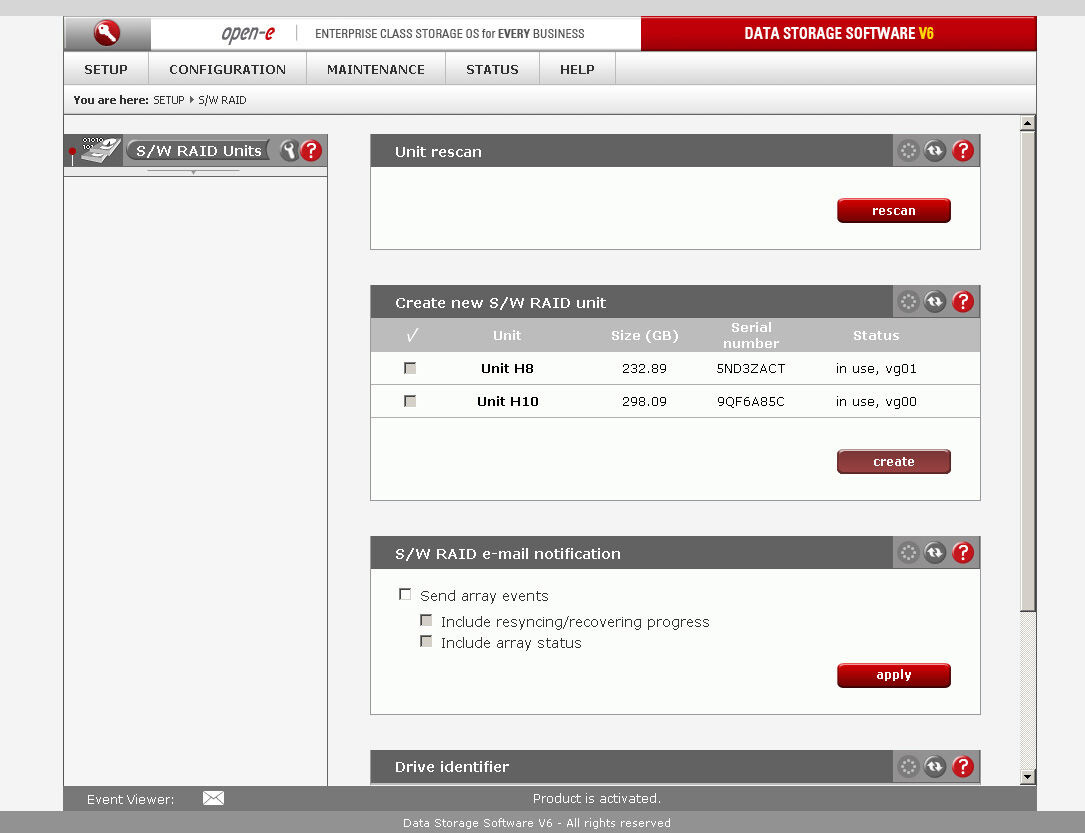Click the red wrench logo icon

tap(107, 34)
